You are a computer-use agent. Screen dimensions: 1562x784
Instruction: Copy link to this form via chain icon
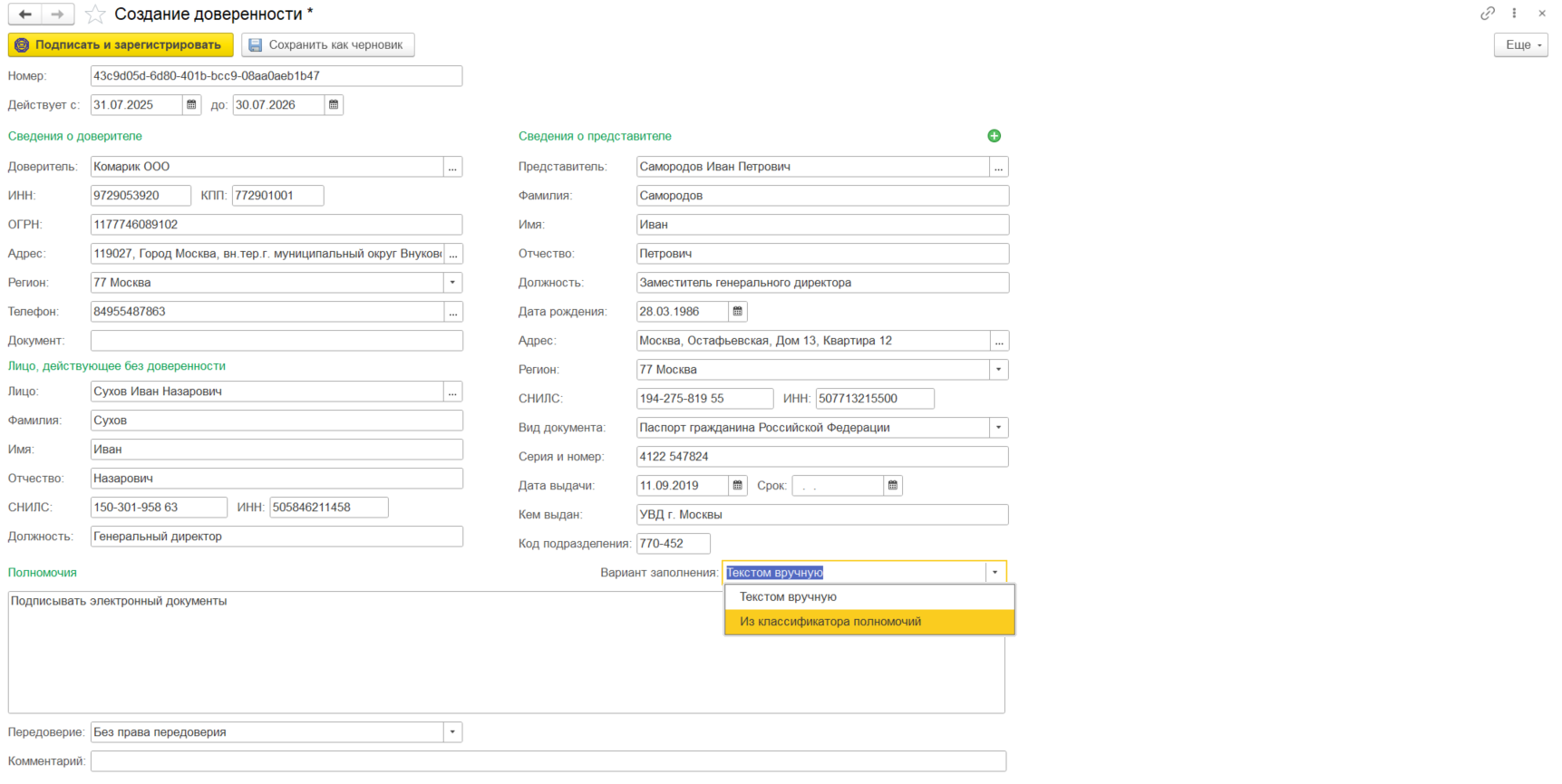(x=1488, y=13)
